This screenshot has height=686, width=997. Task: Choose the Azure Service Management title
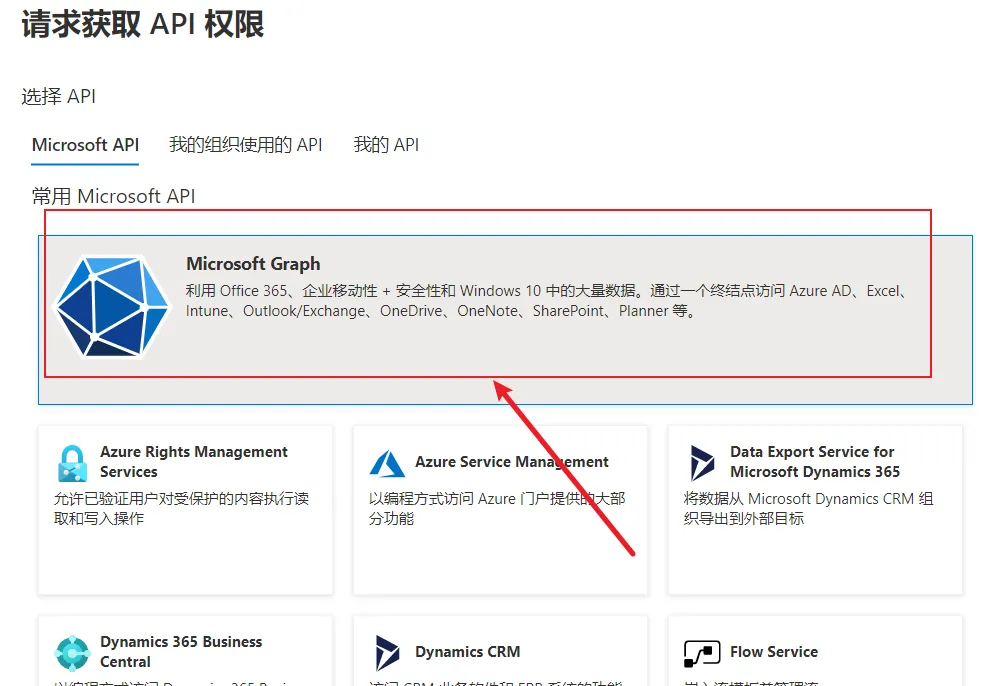[512, 462]
